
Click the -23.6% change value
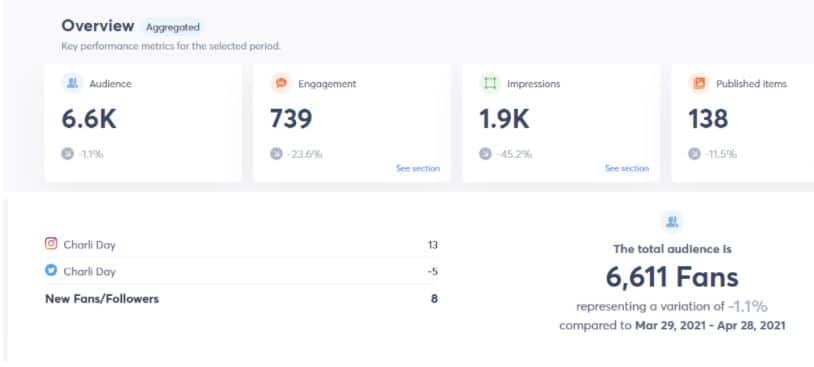tap(305, 154)
